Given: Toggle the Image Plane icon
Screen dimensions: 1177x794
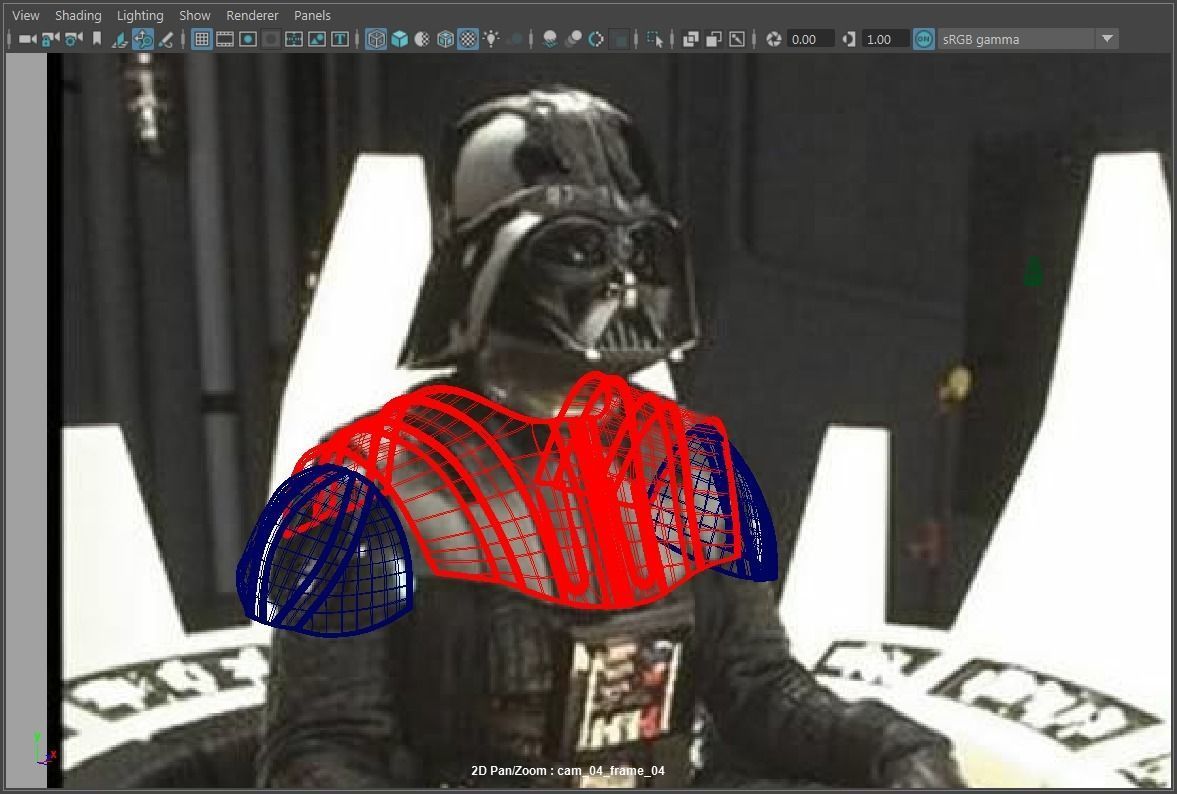Looking at the screenshot, I should click(120, 39).
